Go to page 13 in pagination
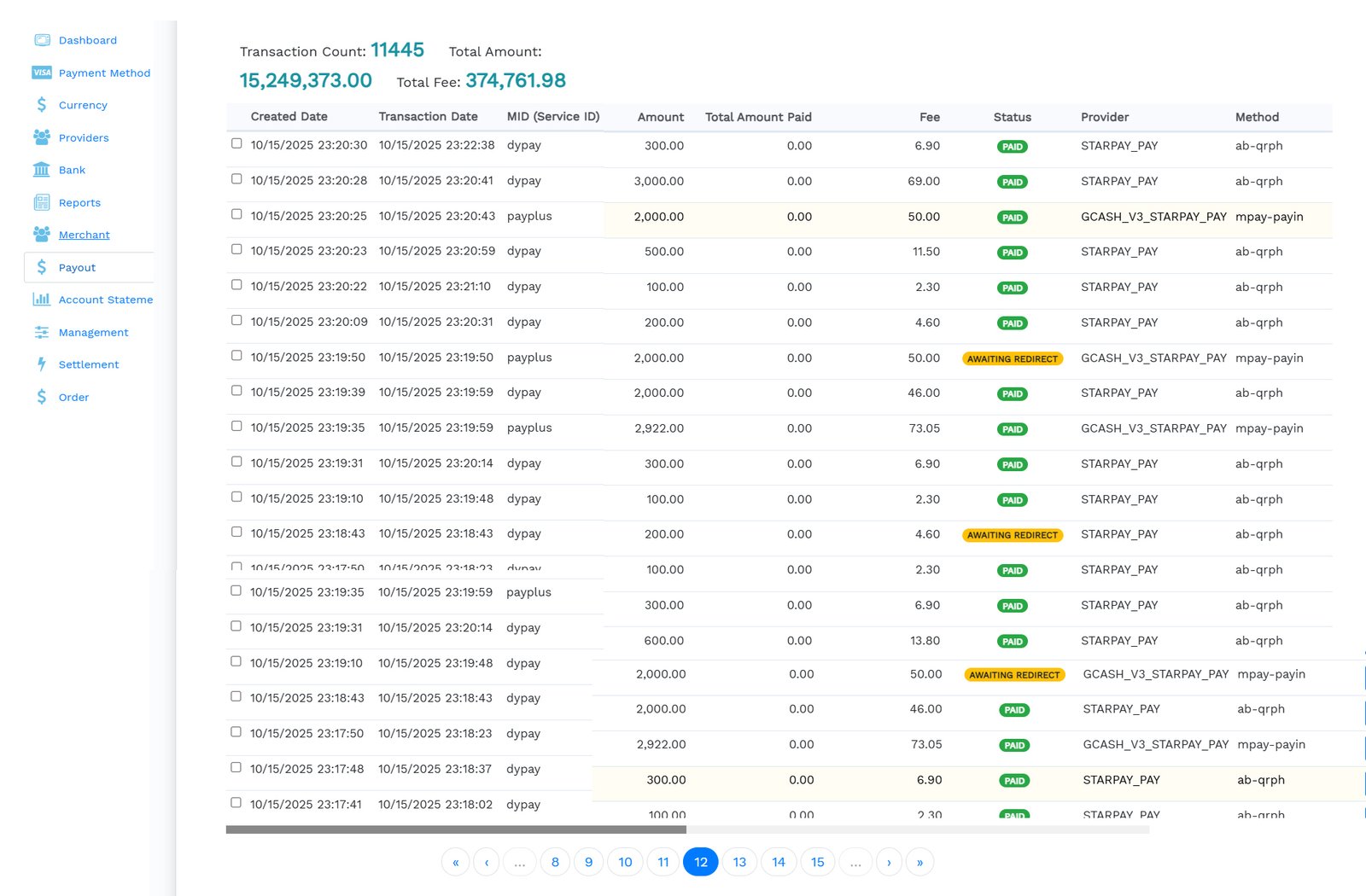1366x896 pixels. pos(739,862)
